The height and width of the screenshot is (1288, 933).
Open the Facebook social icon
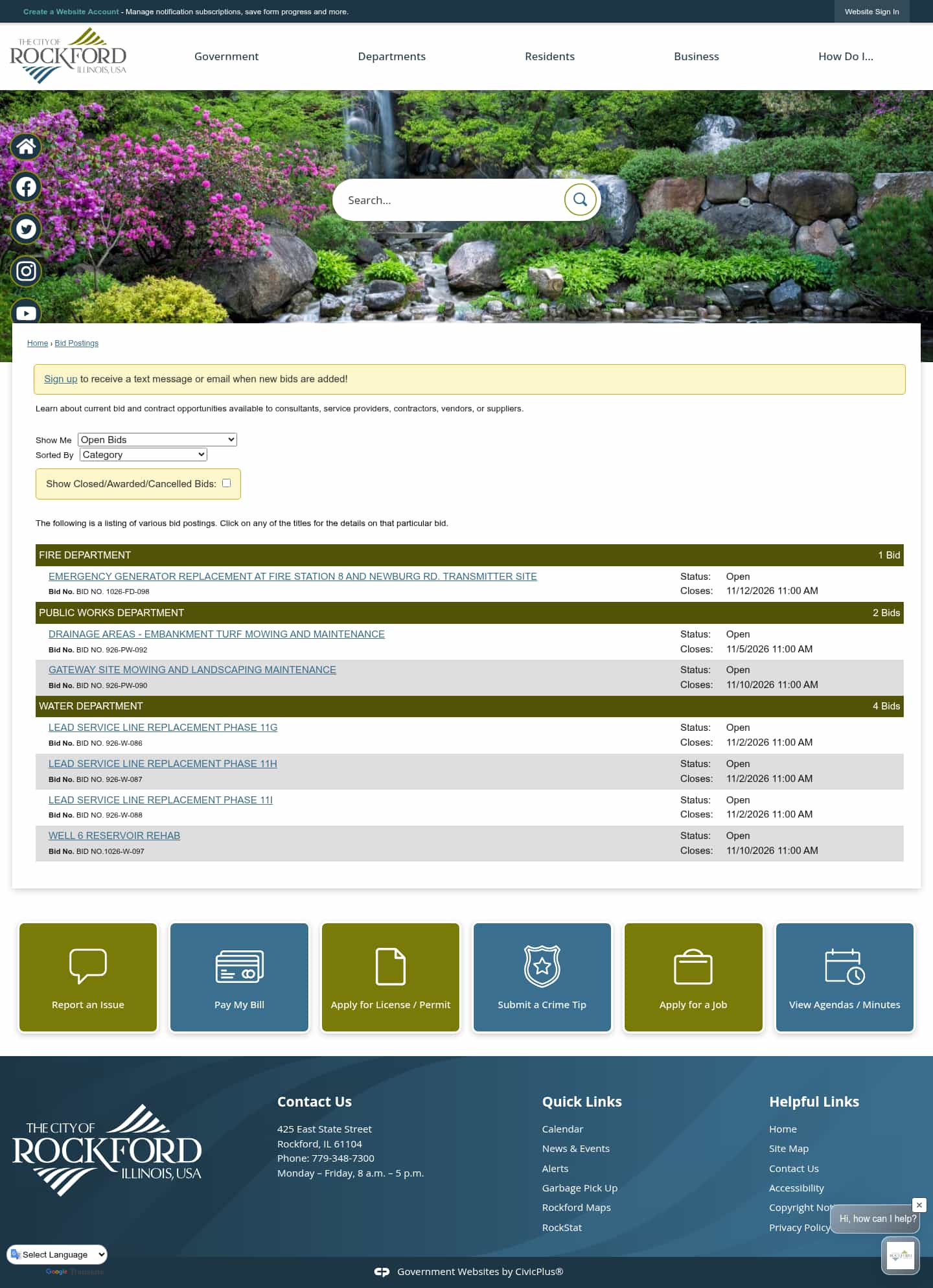(x=26, y=187)
